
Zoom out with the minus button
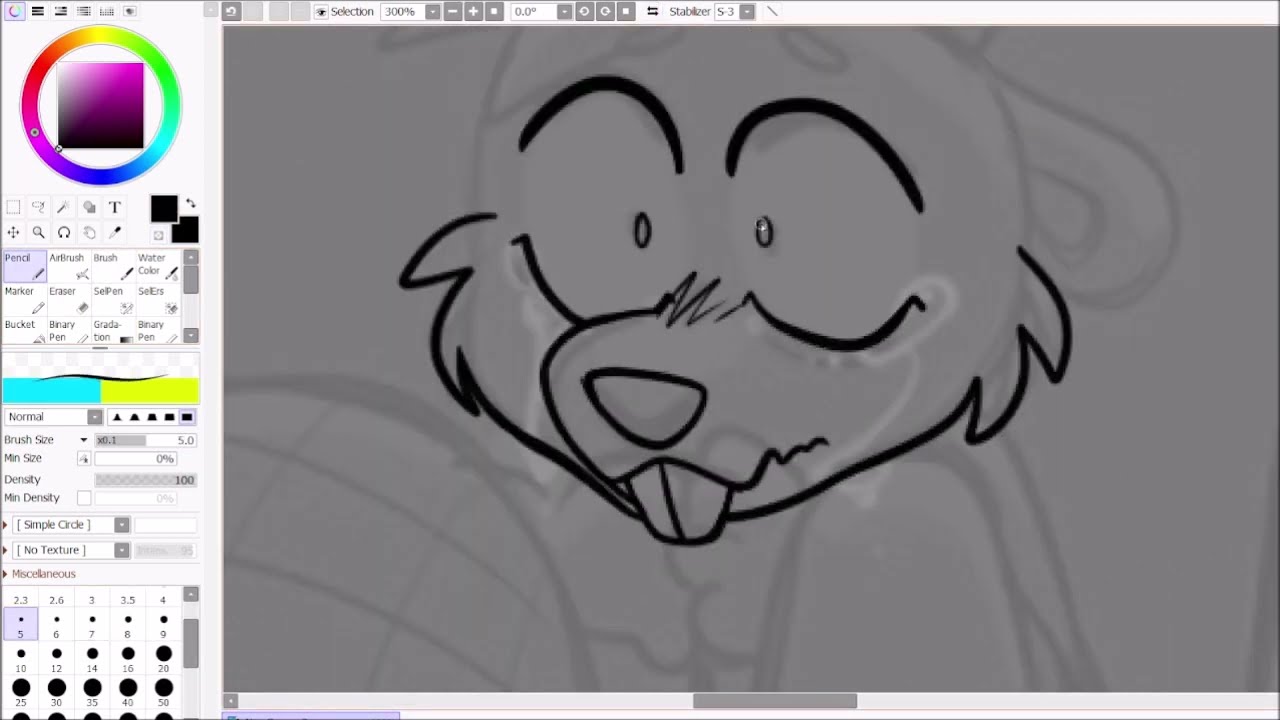pos(452,11)
